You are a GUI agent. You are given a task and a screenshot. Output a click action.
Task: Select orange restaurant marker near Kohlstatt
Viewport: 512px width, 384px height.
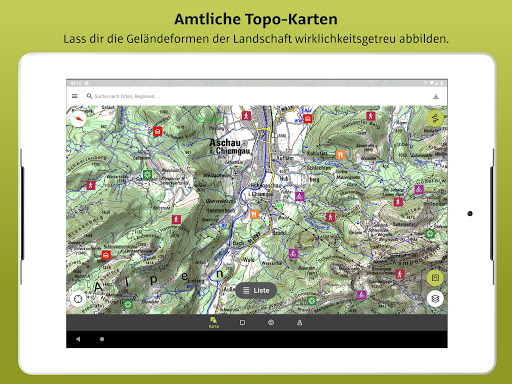[340, 155]
